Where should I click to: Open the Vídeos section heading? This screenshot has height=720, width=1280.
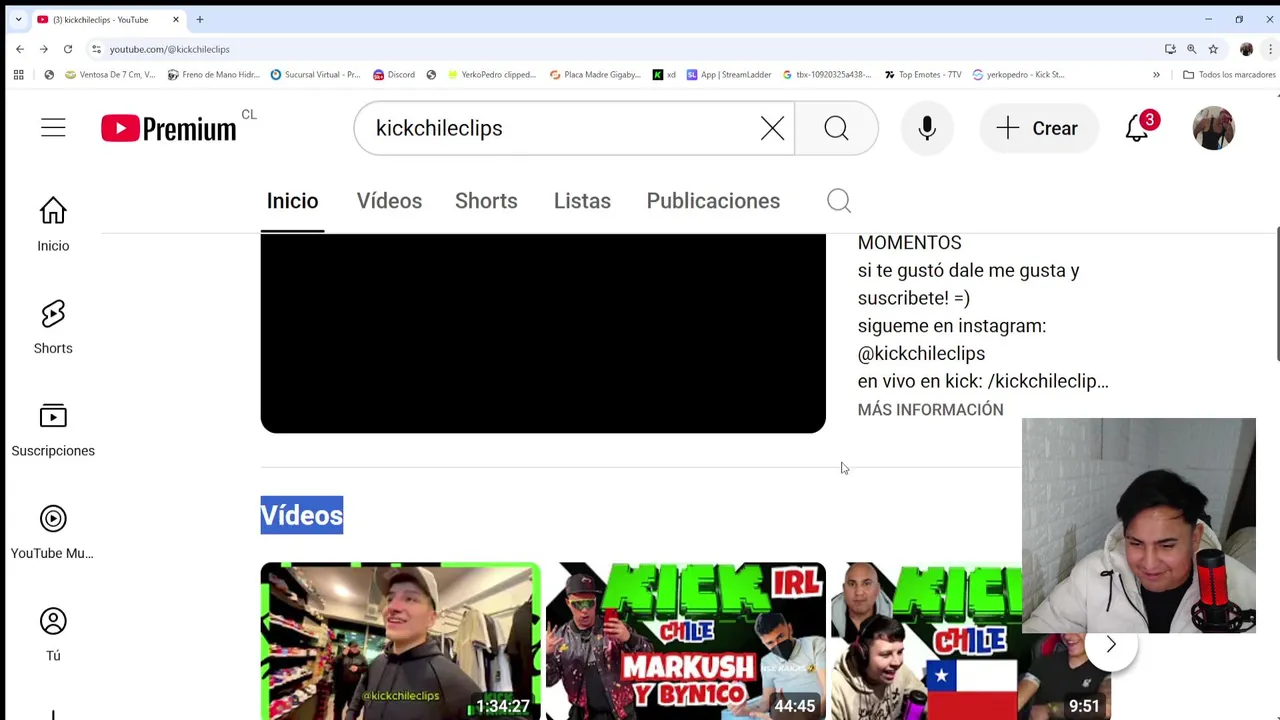[x=301, y=515]
